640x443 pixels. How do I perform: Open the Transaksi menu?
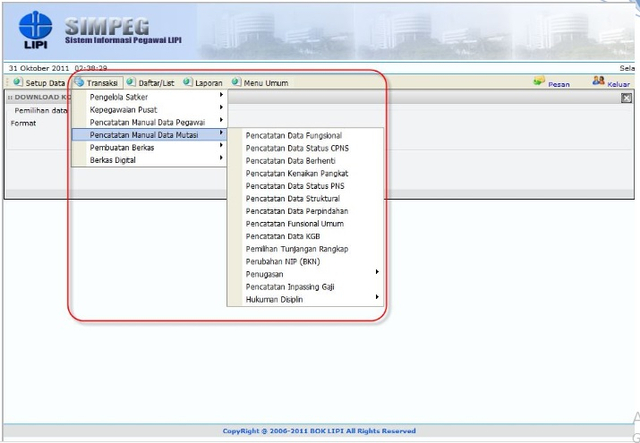point(102,83)
